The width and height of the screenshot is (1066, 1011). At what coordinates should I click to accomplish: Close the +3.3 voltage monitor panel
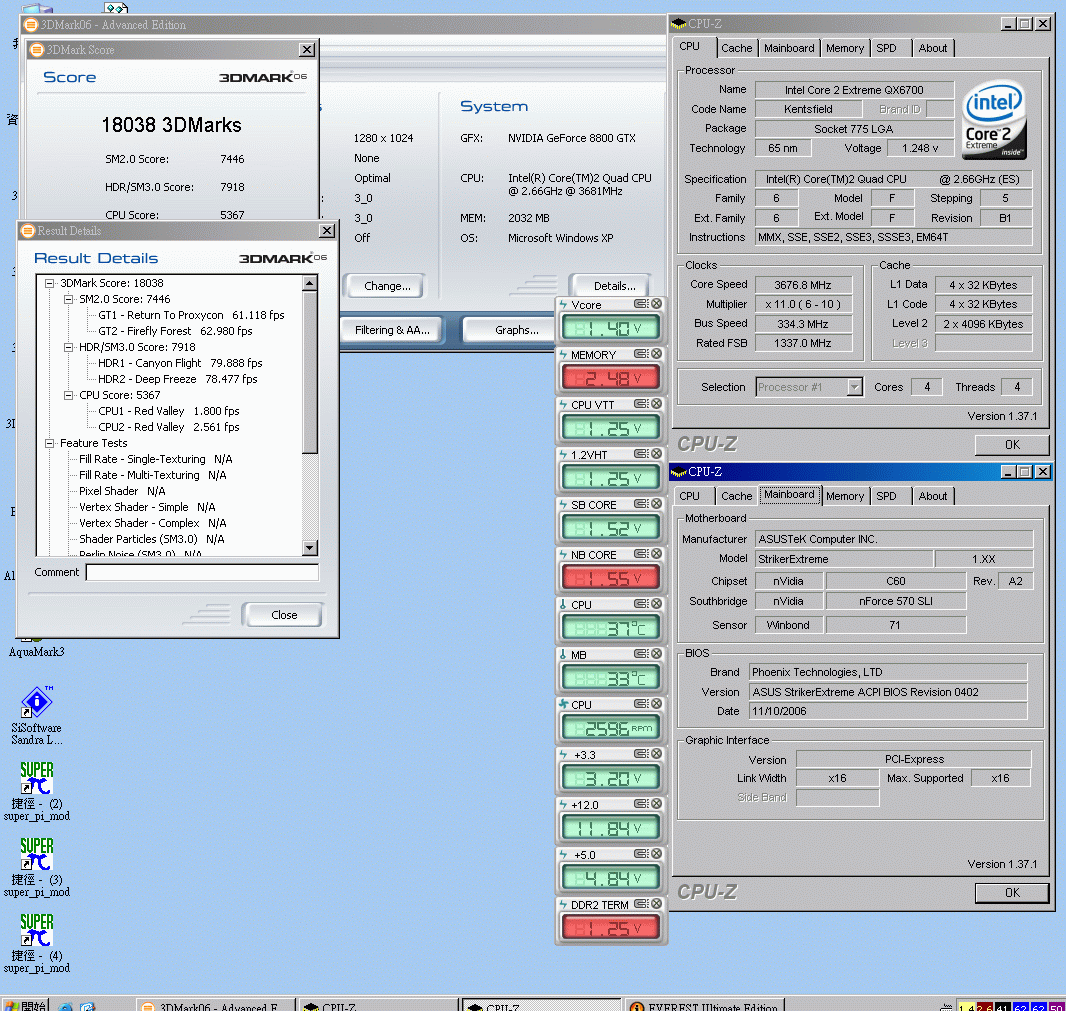657,753
